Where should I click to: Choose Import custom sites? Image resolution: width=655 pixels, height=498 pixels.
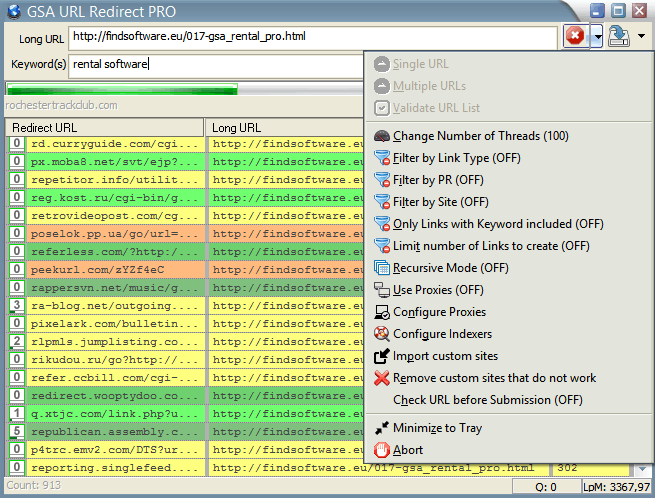click(445, 356)
